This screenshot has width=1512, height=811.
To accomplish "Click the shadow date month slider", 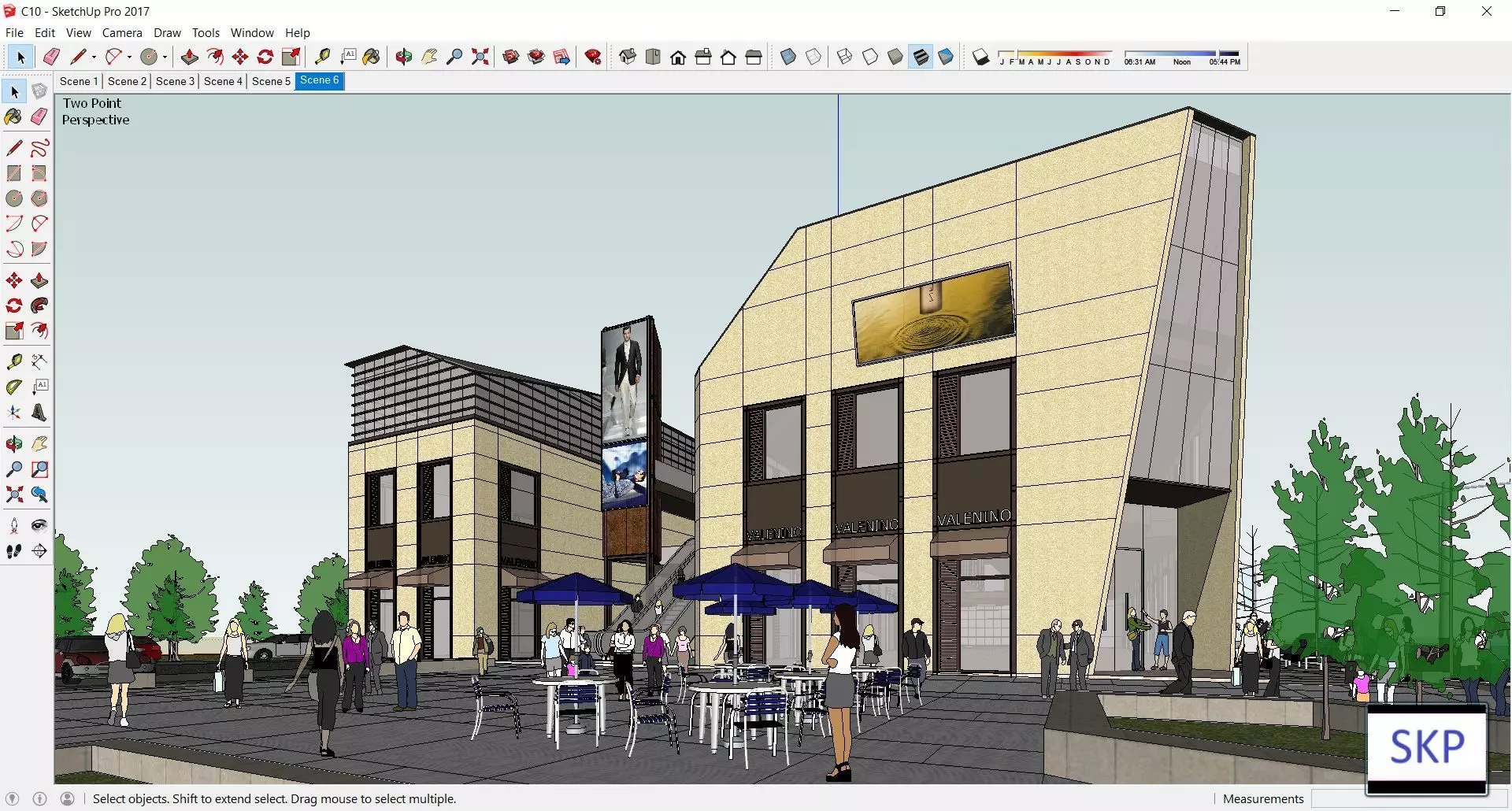I will tap(1054, 57).
